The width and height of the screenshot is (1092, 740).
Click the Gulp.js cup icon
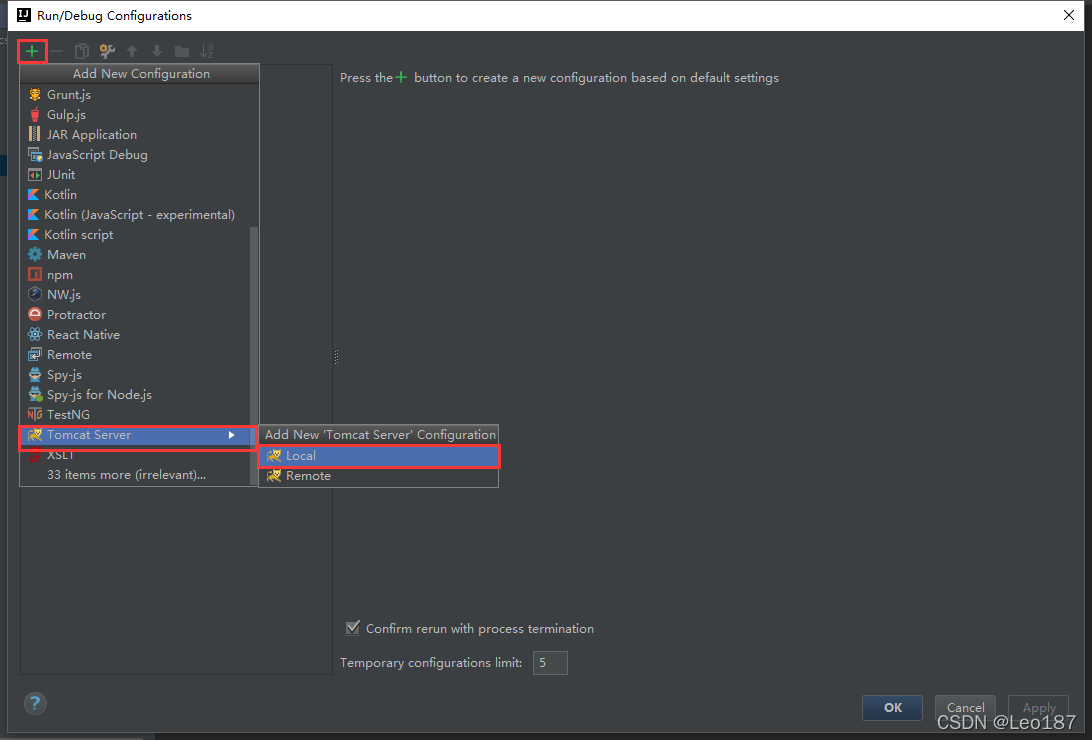35,115
